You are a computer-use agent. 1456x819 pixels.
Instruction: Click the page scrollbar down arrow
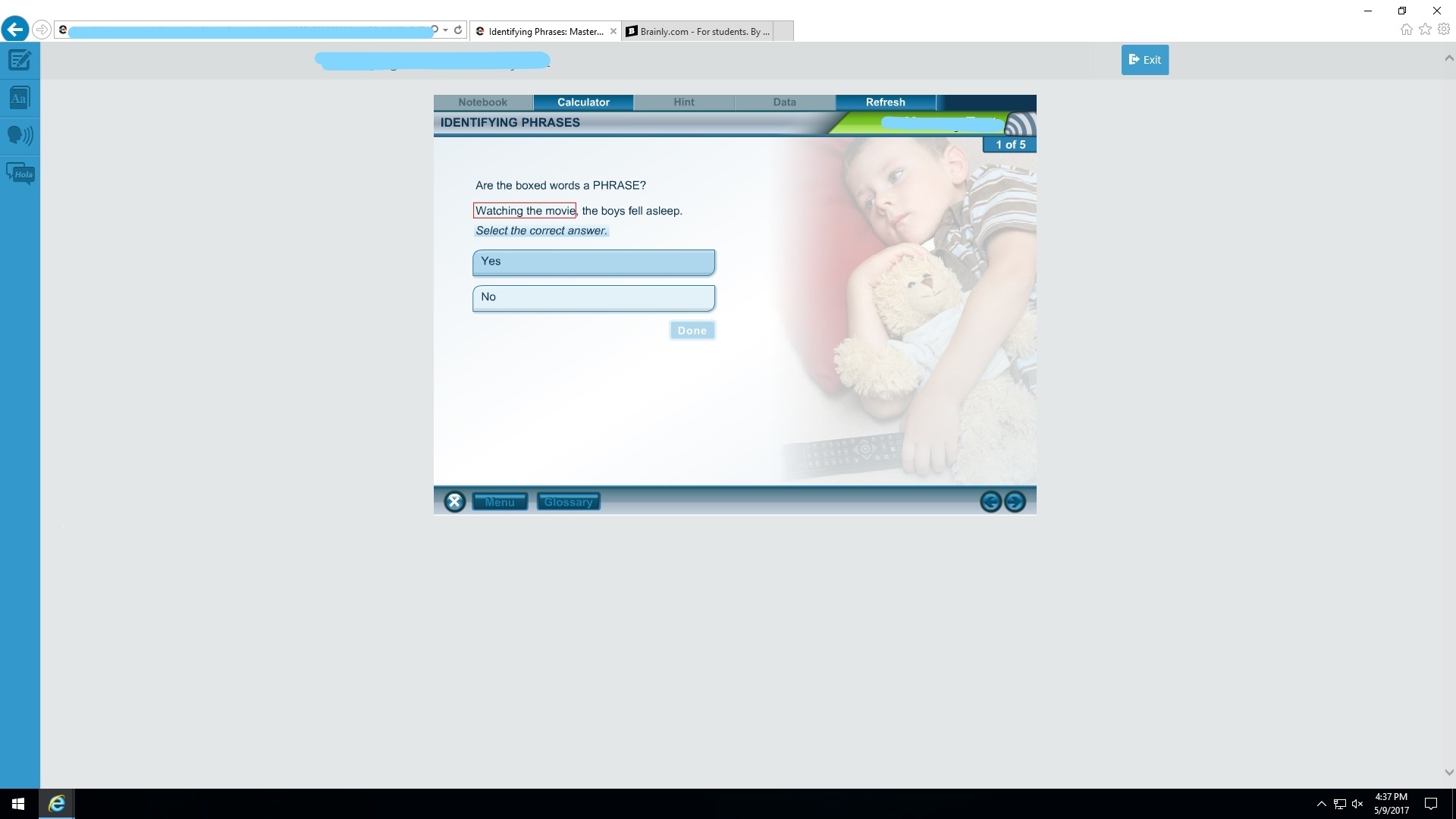pyautogui.click(x=1448, y=772)
